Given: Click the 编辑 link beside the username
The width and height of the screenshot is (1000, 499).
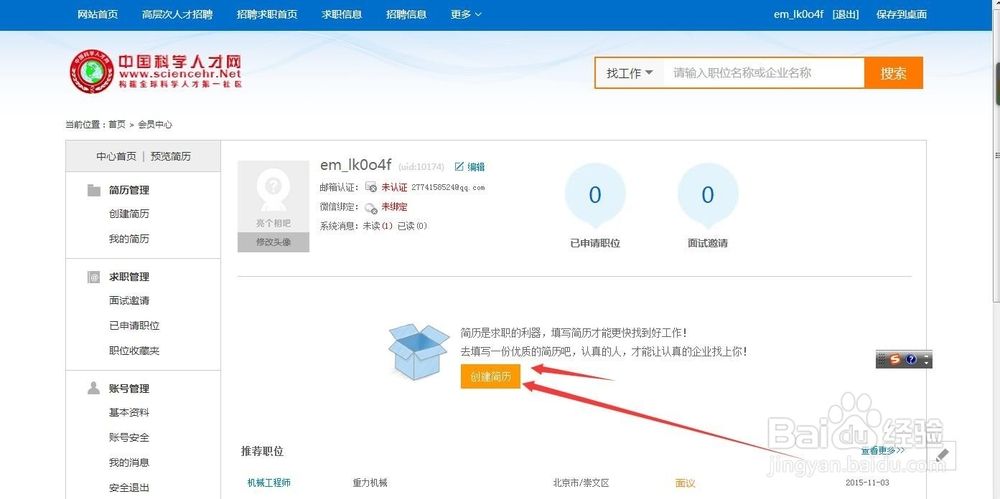Looking at the screenshot, I should (x=476, y=167).
